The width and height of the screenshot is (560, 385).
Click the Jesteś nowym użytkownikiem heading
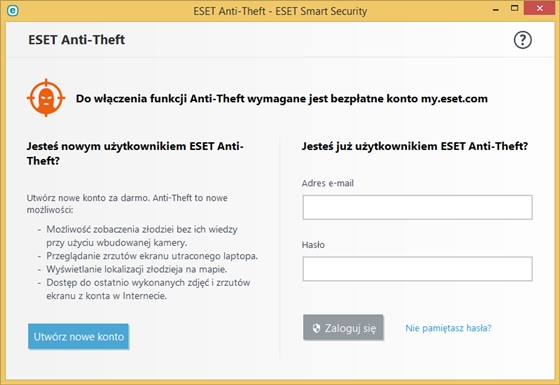click(135, 154)
